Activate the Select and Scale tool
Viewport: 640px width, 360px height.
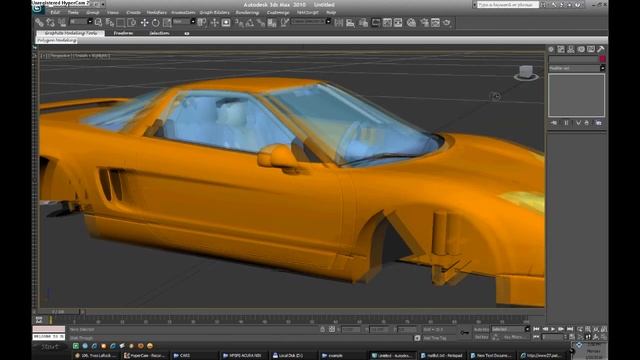pos(167,22)
